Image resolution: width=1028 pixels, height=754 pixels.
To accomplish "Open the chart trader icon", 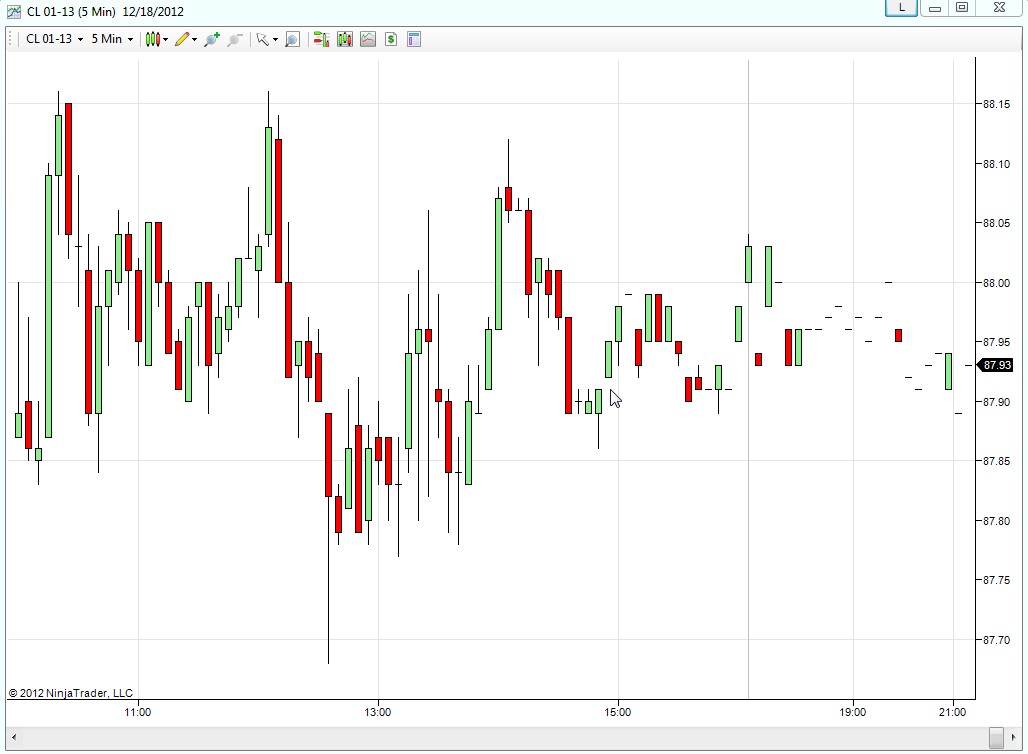I will [x=321, y=39].
